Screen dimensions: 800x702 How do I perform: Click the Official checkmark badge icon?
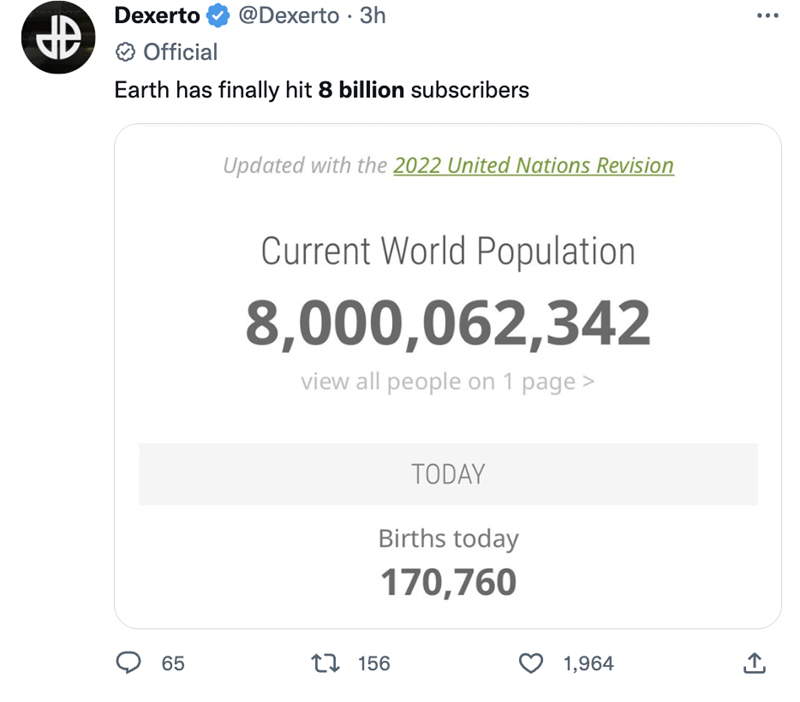pyautogui.click(x=126, y=51)
